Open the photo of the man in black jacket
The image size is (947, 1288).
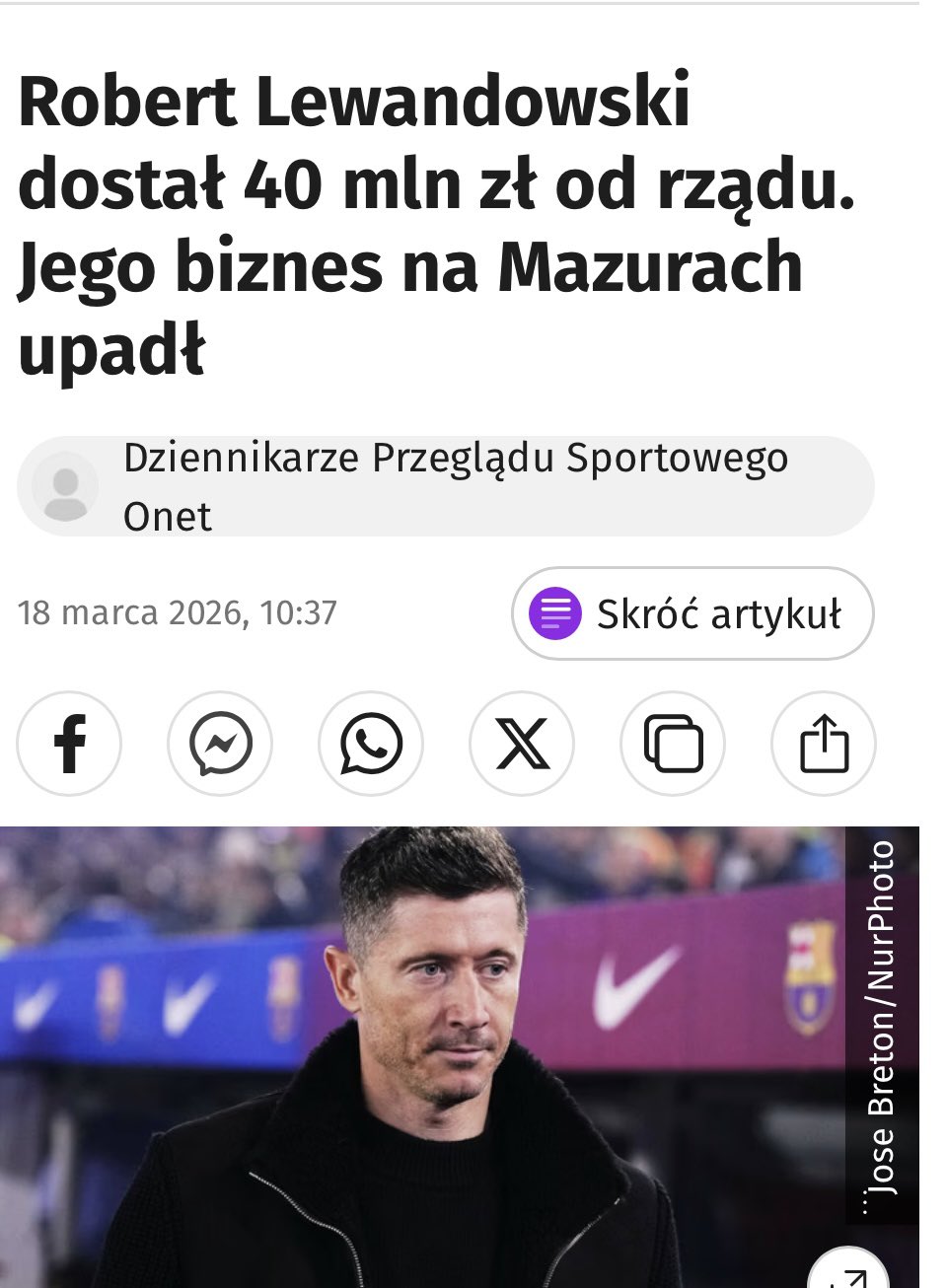(x=460, y=1057)
